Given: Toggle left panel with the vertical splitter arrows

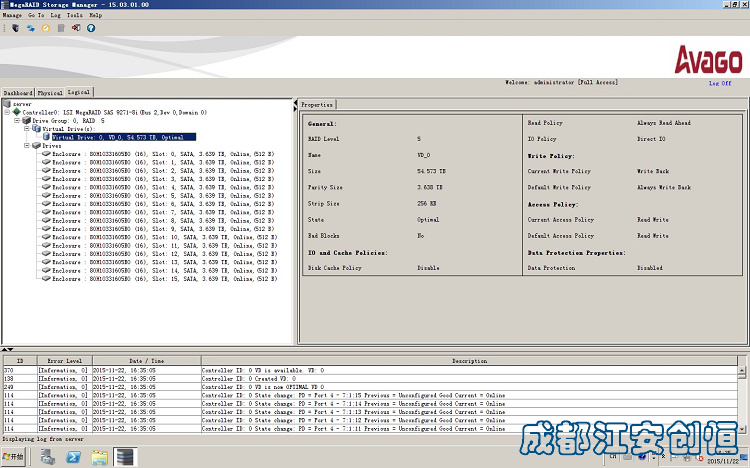Looking at the screenshot, I should (x=295, y=106).
